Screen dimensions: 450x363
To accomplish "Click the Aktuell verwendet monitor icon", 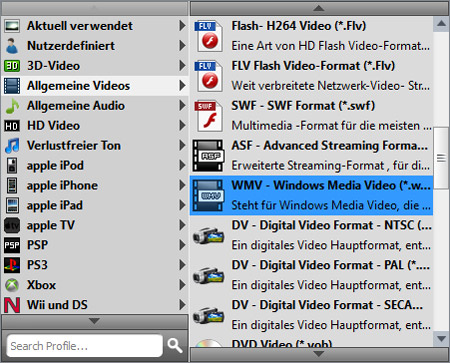I will (12, 26).
